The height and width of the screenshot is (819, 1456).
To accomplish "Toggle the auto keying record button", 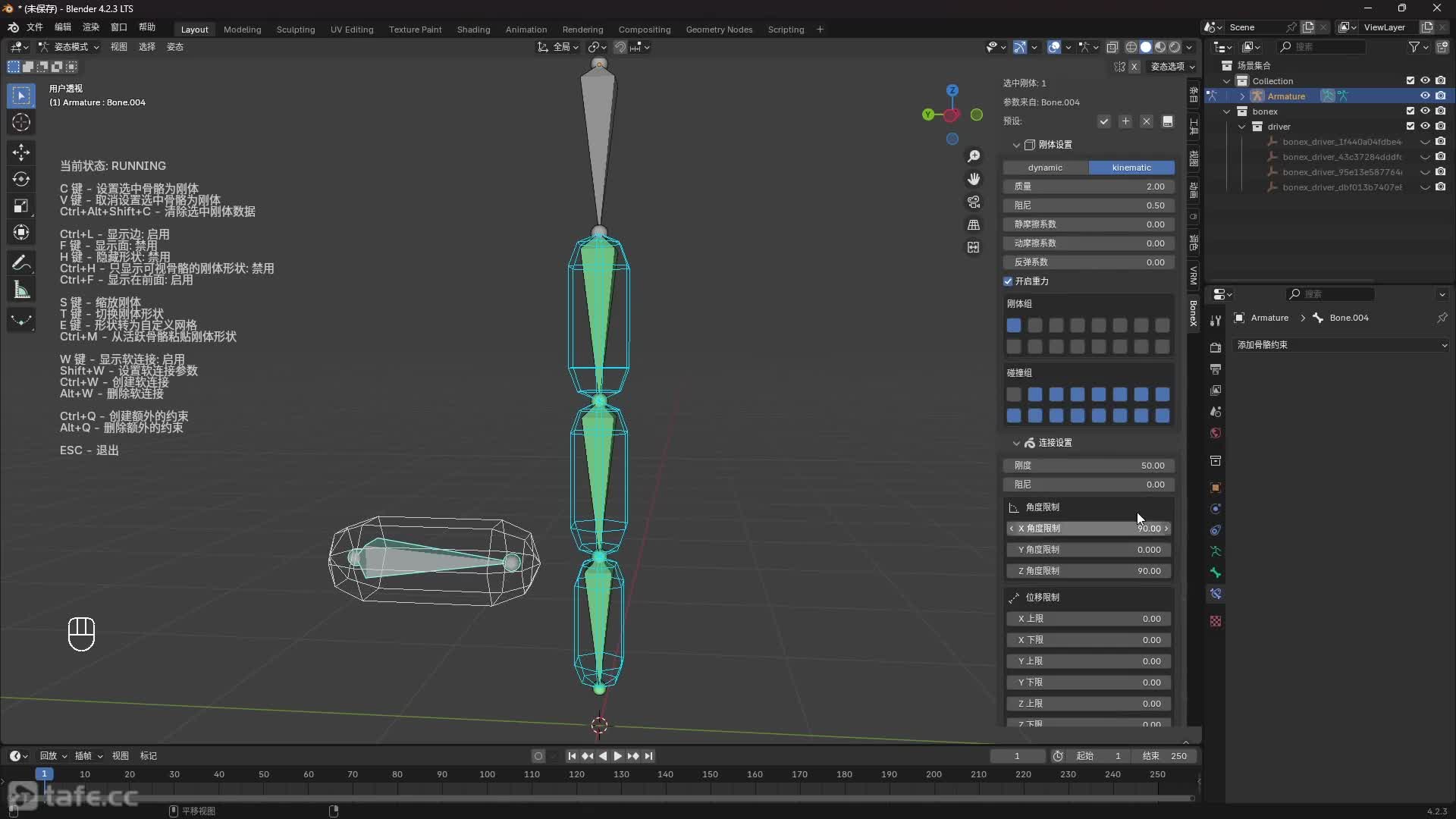I will point(538,756).
